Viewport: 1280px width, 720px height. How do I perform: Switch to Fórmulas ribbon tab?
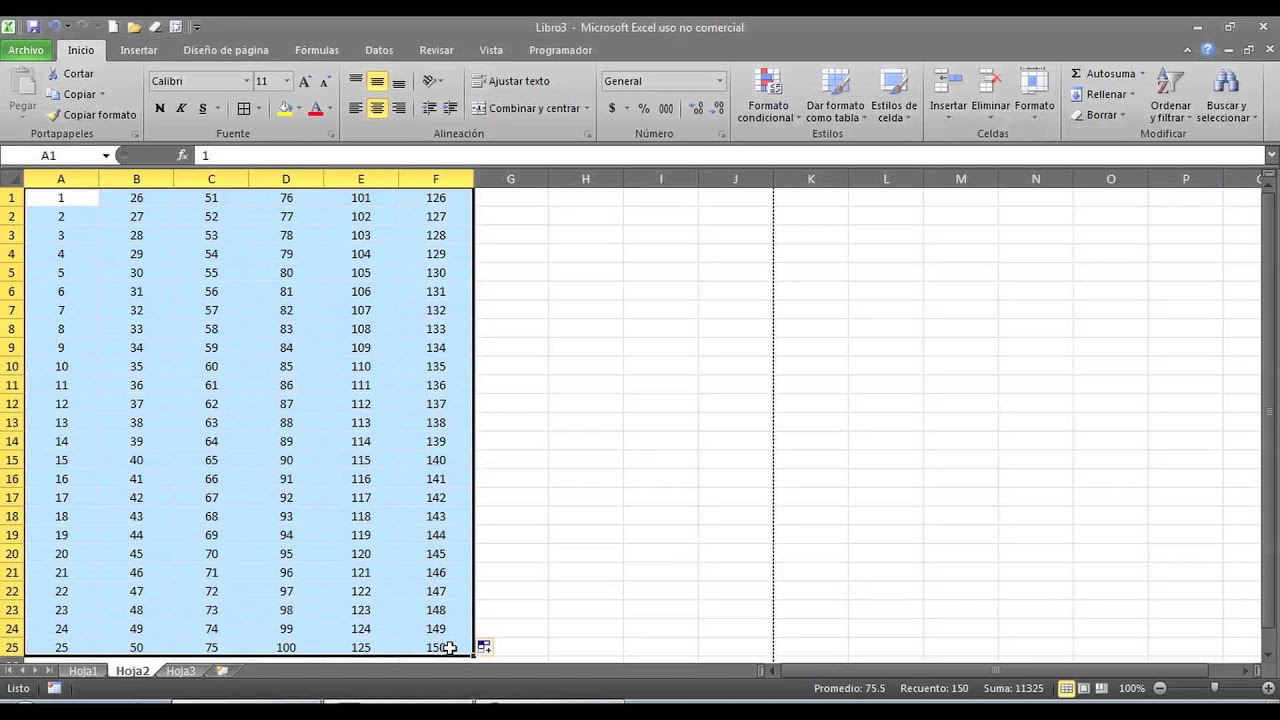coord(317,50)
